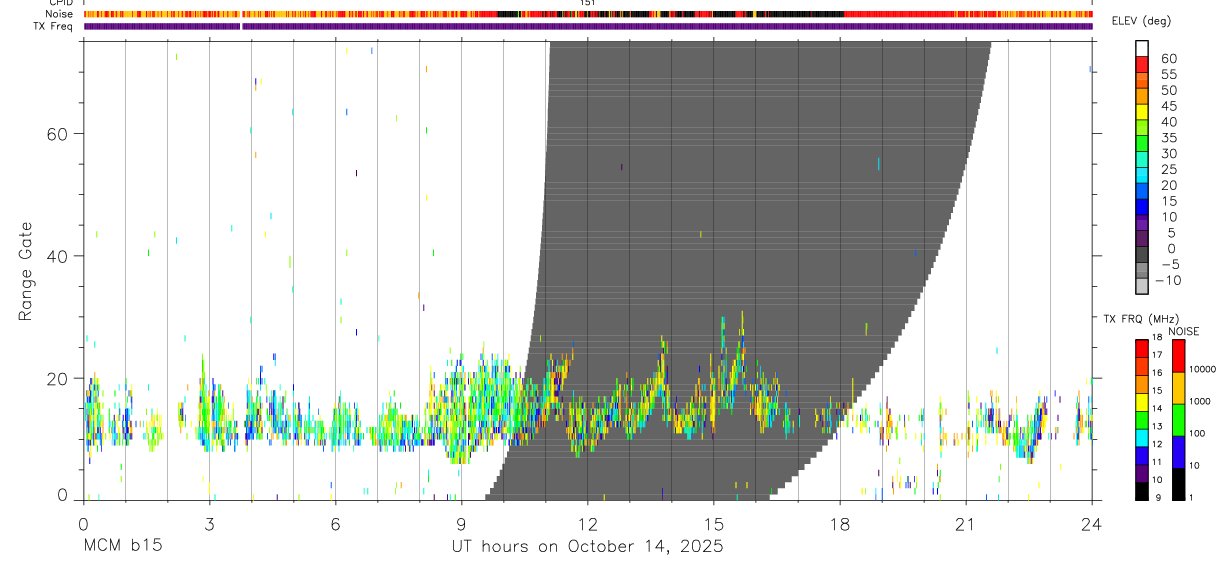Pick the red 17–18 MHz TX FRQ swatch
The height and width of the screenshot is (567, 1228).
pos(1141,349)
